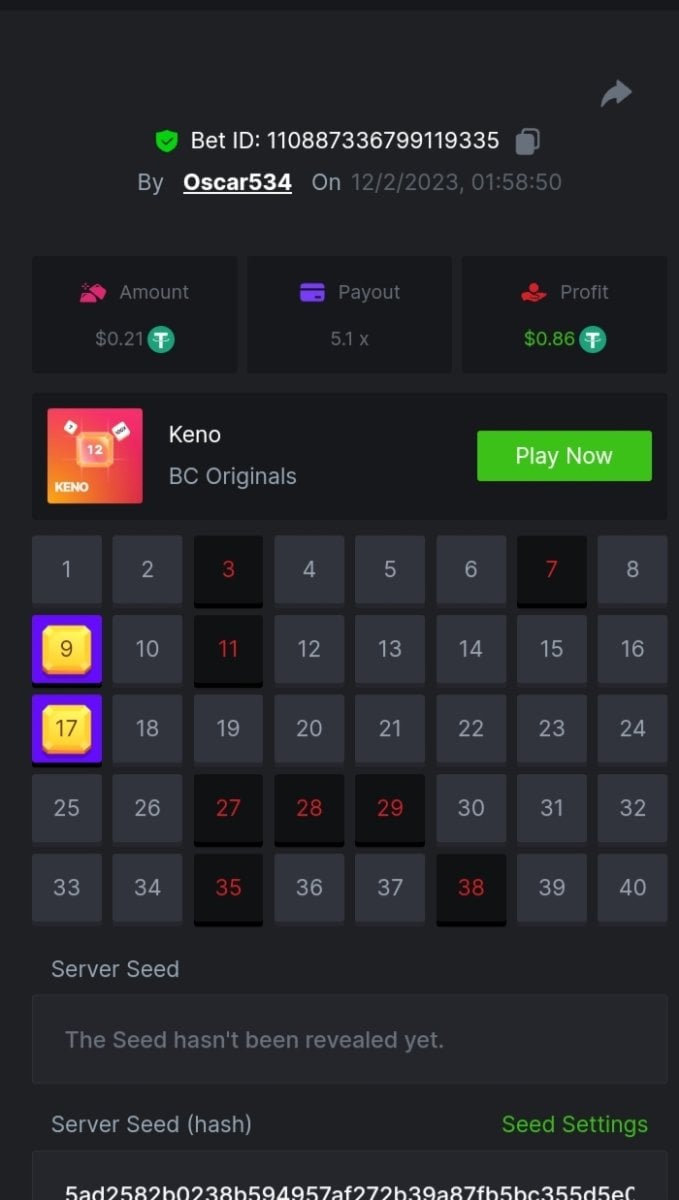Click the Play Now button
The image size is (679, 1200).
[564, 456]
